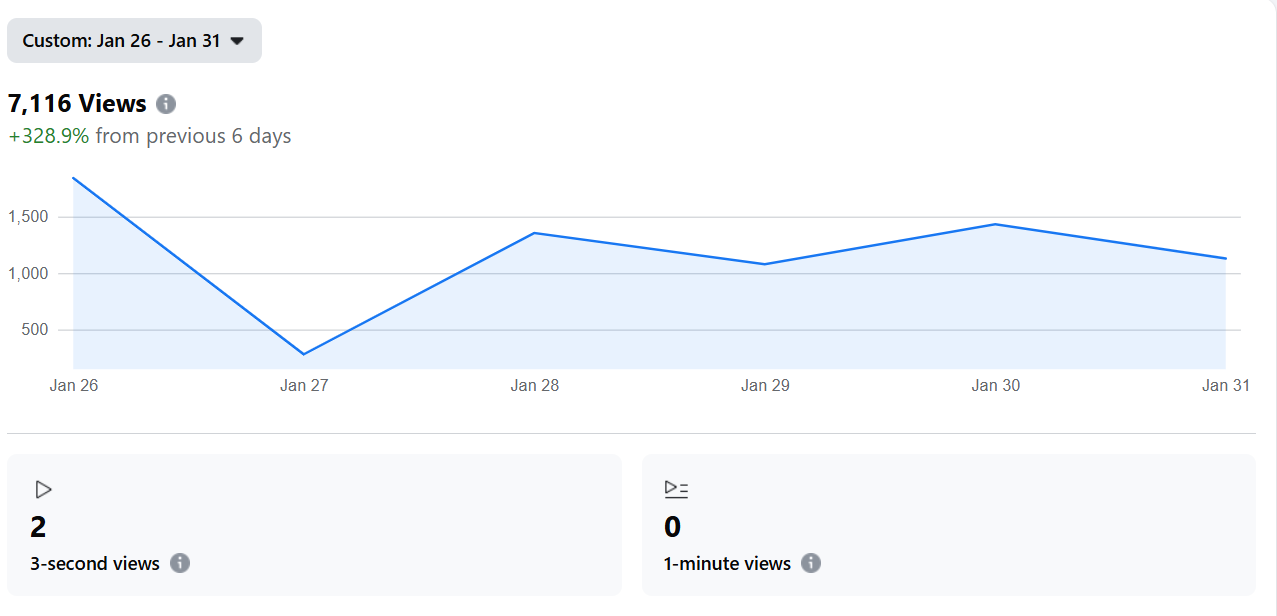The width and height of the screenshot is (1277, 616).
Task: Click the play triangle icon above the 2 count
Action: pos(43,489)
